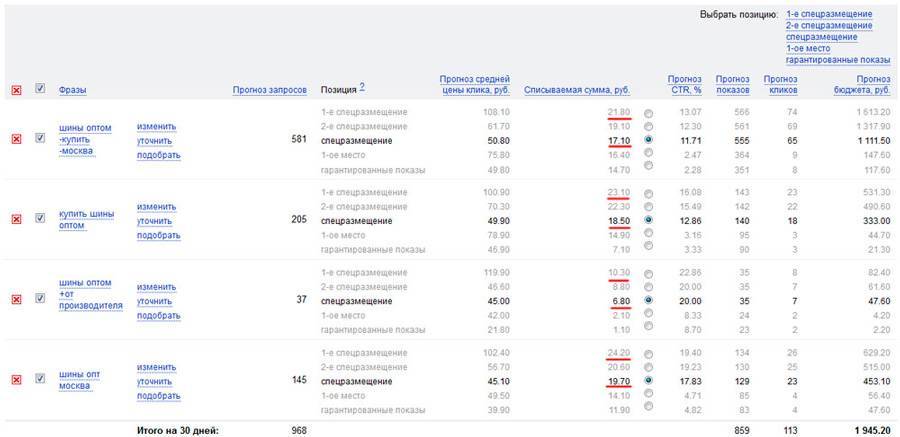Click 'Прогноз средней цены клика, руб.' header
Screen dimensions: 900x437
[x=475, y=84]
